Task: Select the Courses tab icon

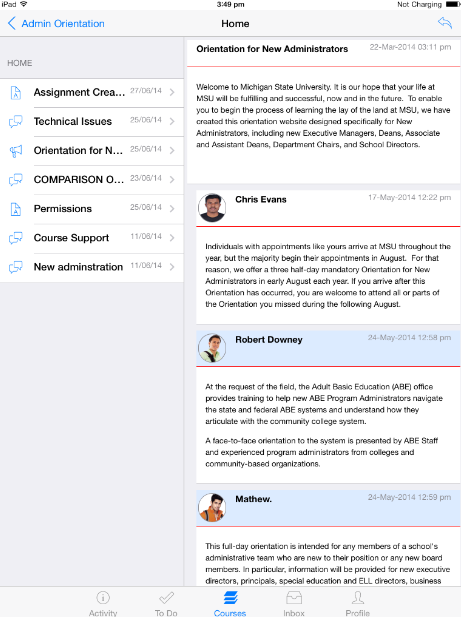Action: click(x=230, y=598)
